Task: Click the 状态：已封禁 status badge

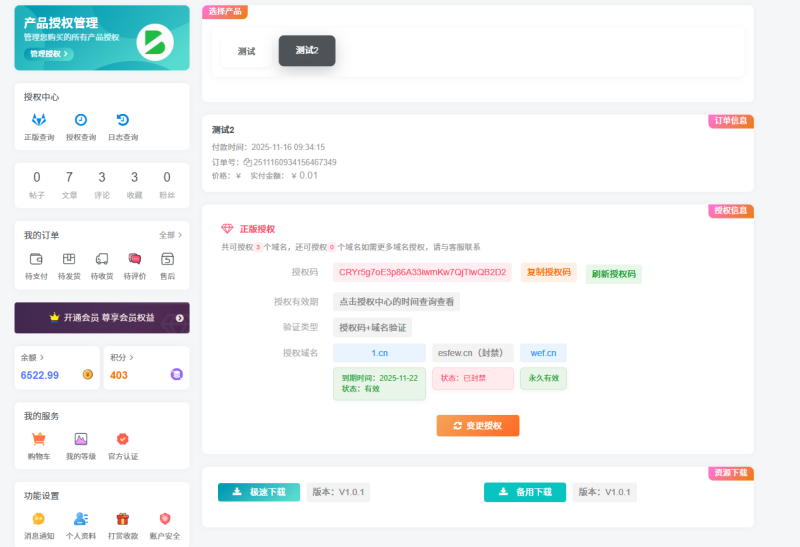Action: click(x=473, y=379)
